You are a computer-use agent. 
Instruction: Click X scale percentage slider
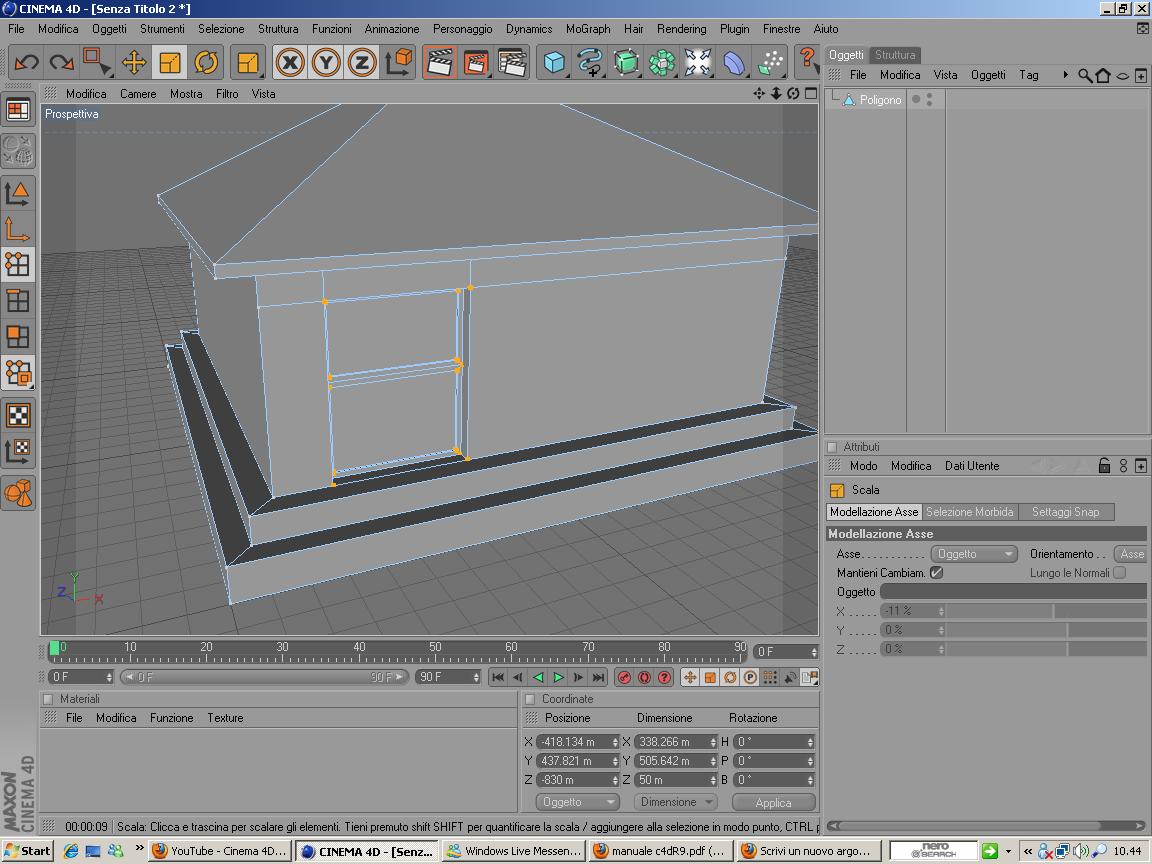(x=1046, y=611)
